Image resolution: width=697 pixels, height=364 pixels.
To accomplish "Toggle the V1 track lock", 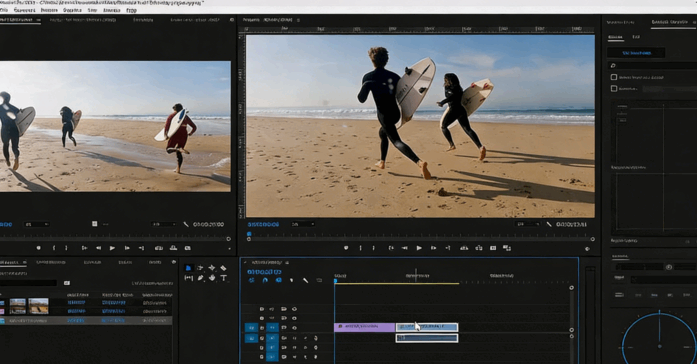I will click(x=262, y=328).
